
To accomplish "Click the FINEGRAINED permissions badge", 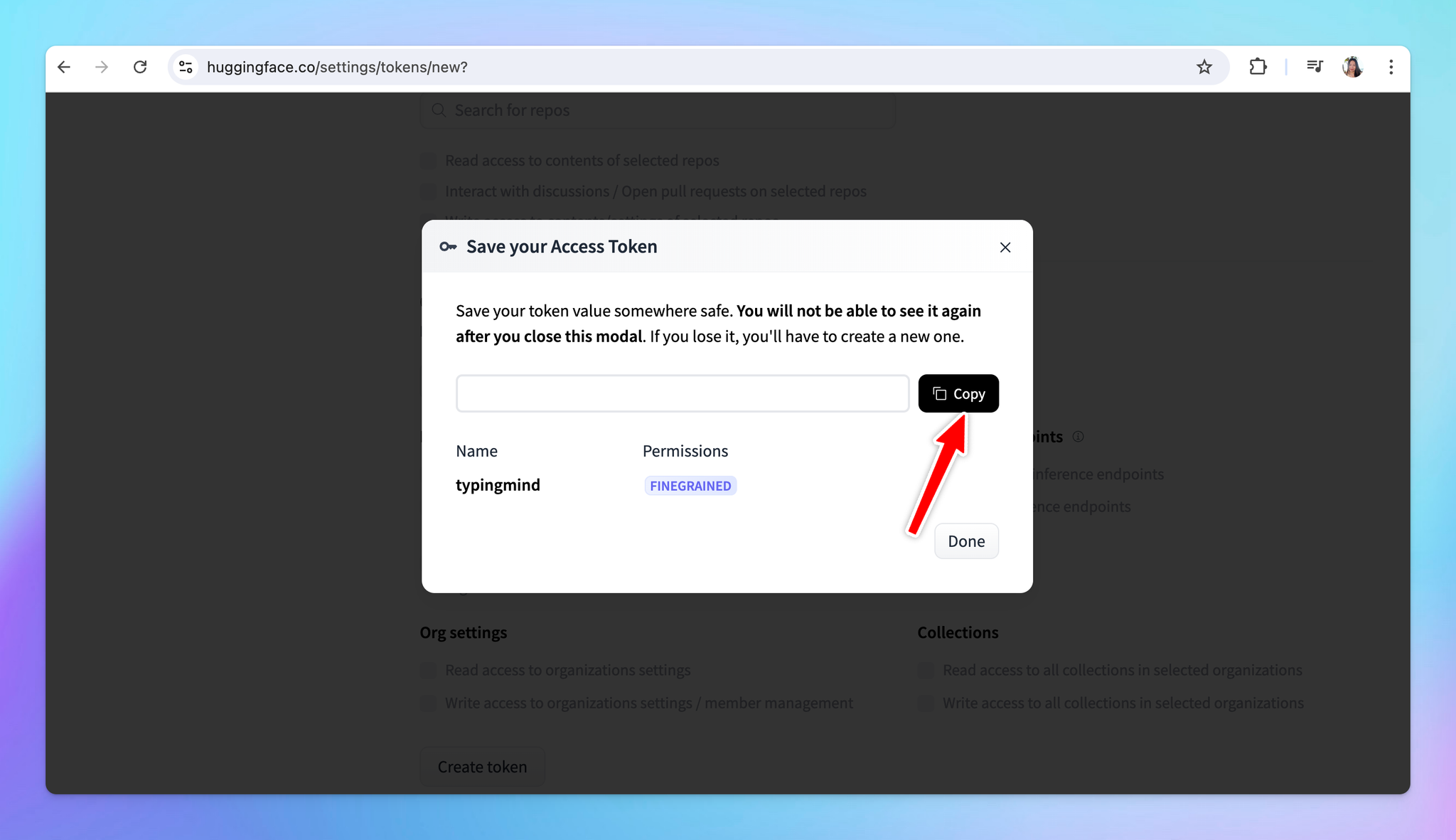I will (x=690, y=485).
